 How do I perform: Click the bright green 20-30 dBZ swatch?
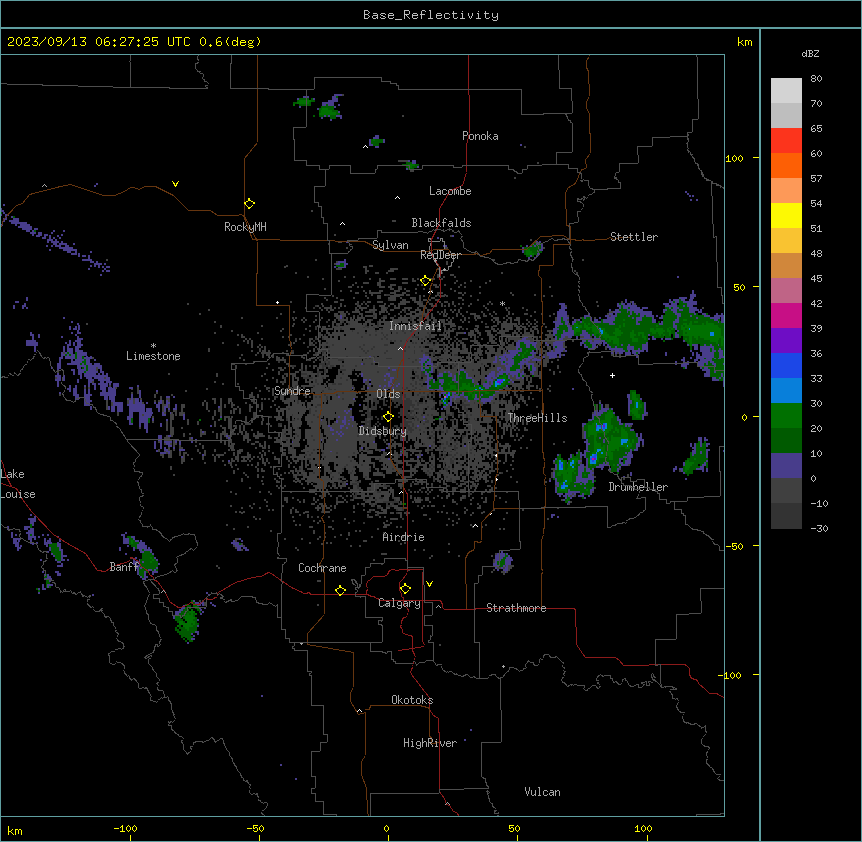(786, 416)
